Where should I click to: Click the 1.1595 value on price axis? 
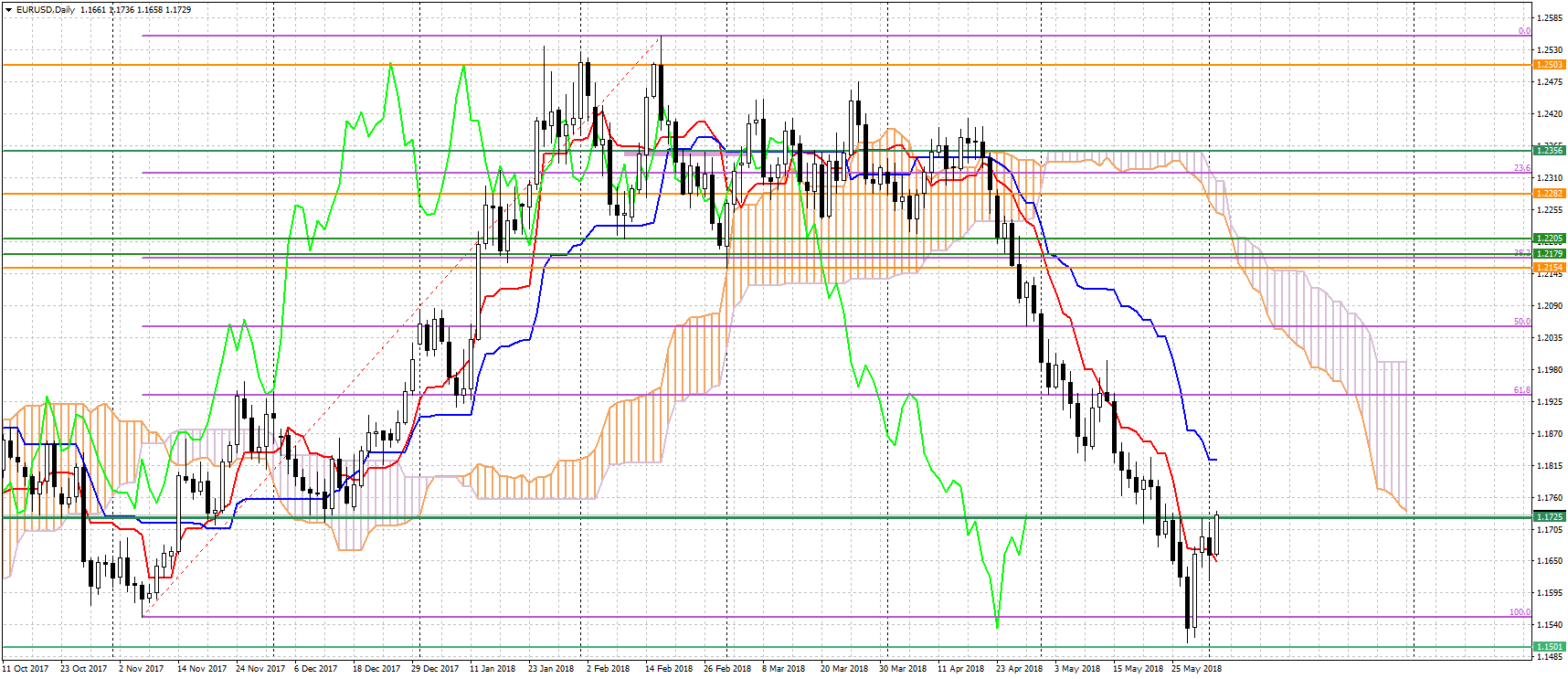(1549, 593)
